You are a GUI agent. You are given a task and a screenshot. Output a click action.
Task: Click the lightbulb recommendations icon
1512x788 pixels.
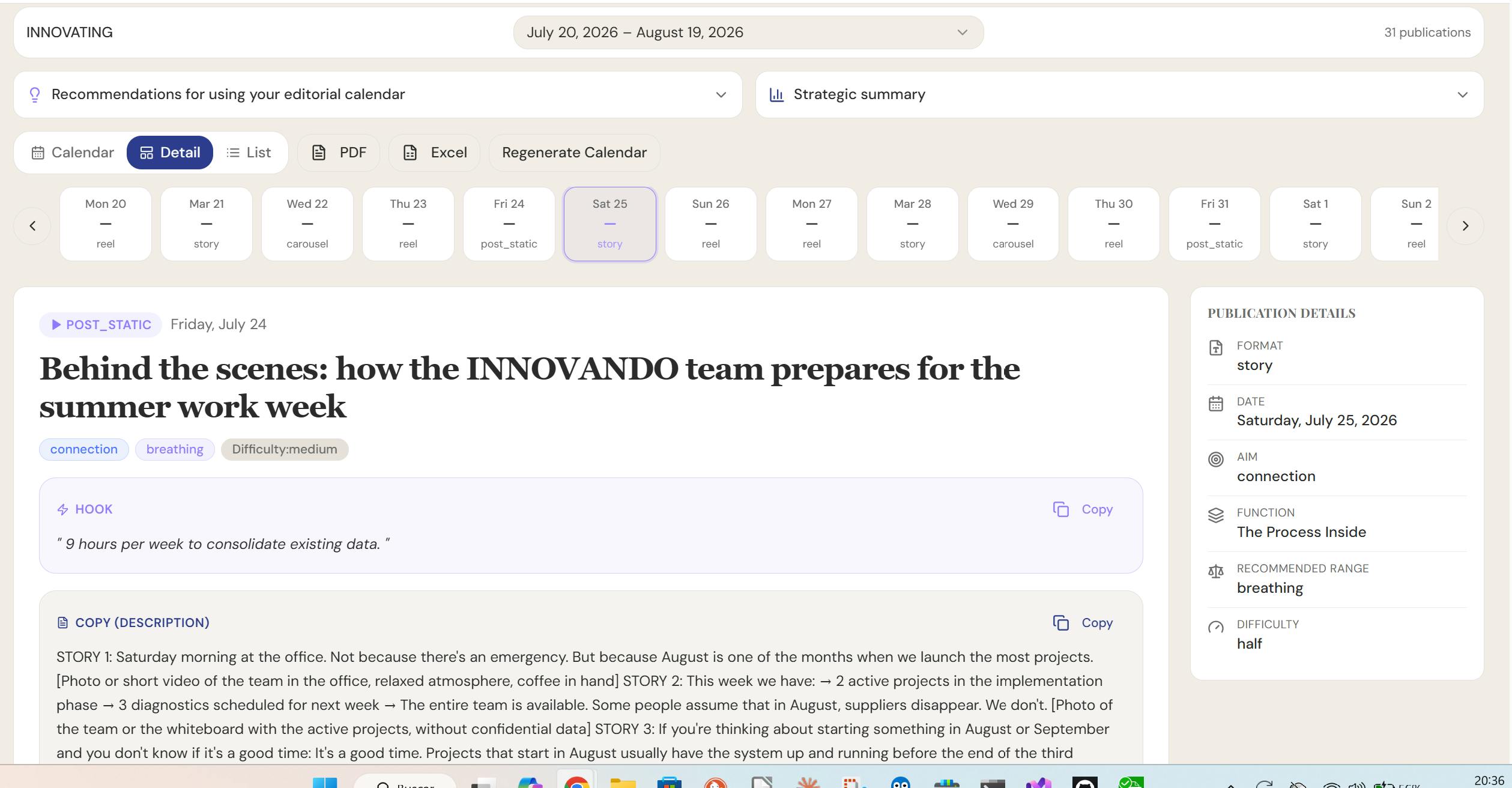tap(35, 95)
